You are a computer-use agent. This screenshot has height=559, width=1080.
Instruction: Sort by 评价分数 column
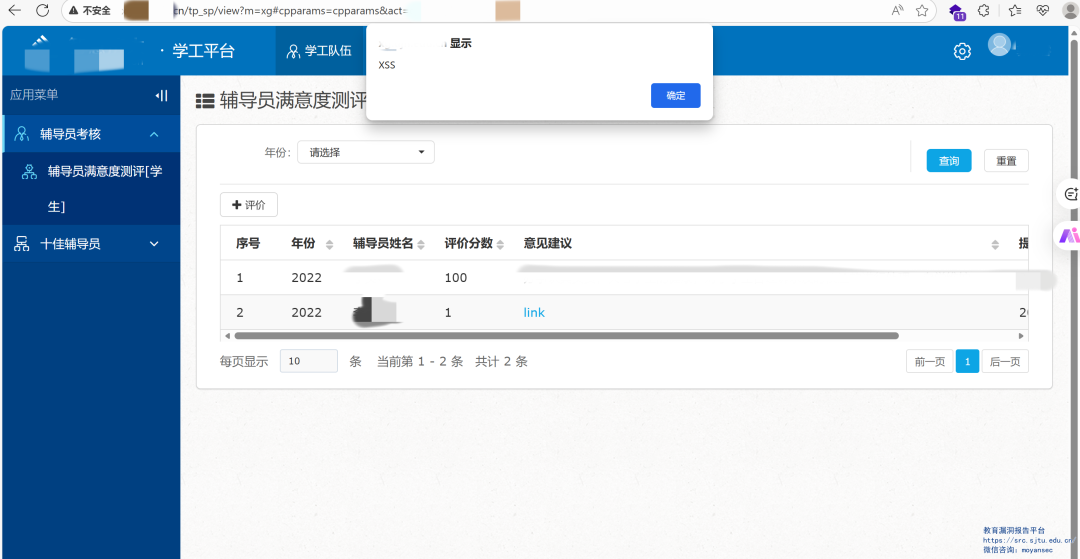coord(501,244)
